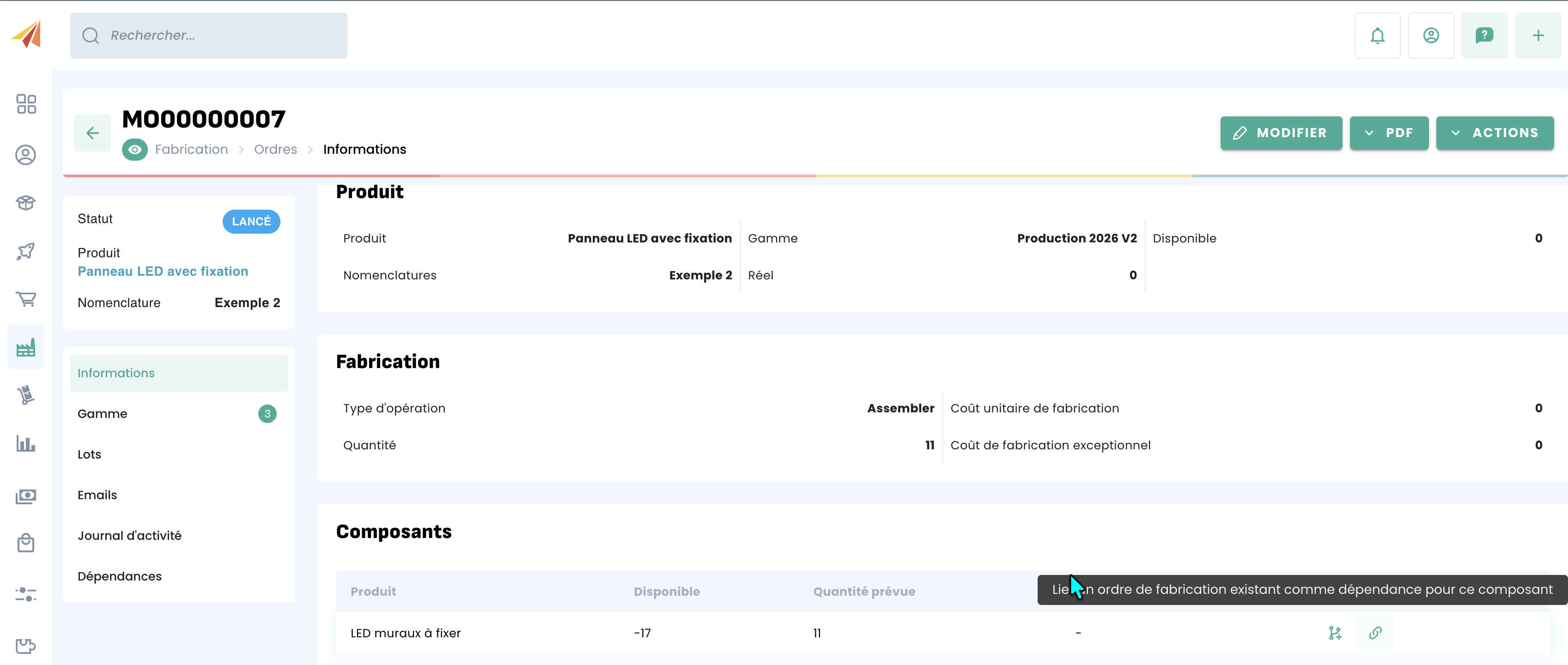Open the bar chart statistics sidebar icon

[x=25, y=443]
